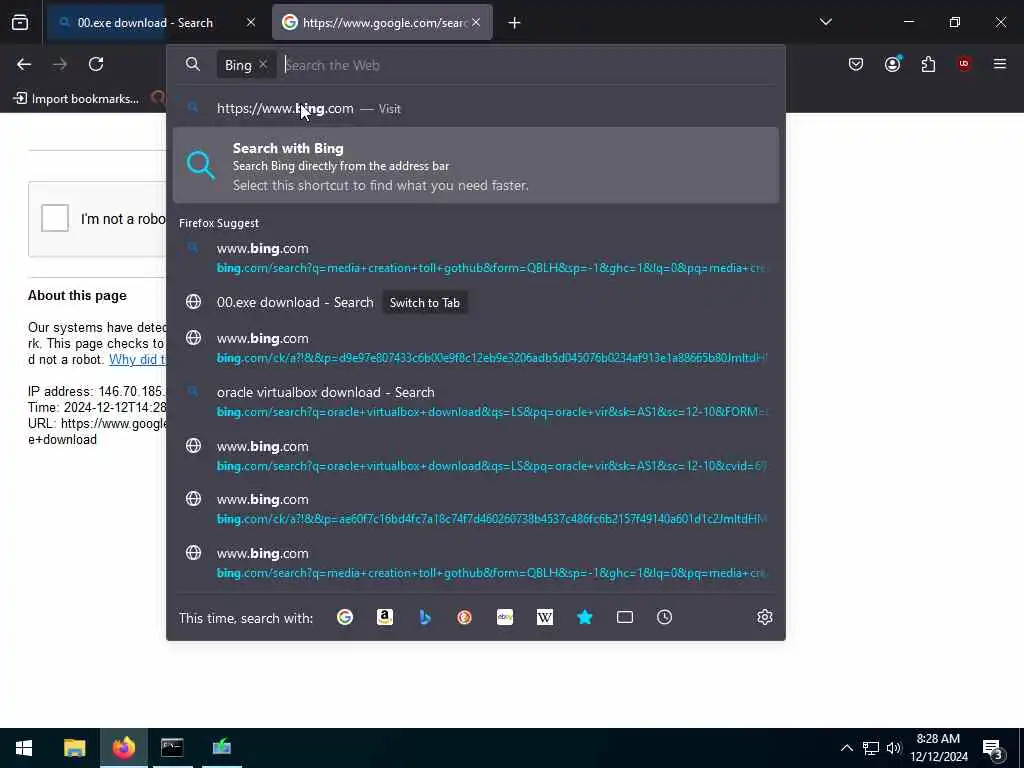1024x768 pixels.
Task: Open the volume speaker tray icon
Action: pyautogui.click(x=893, y=748)
